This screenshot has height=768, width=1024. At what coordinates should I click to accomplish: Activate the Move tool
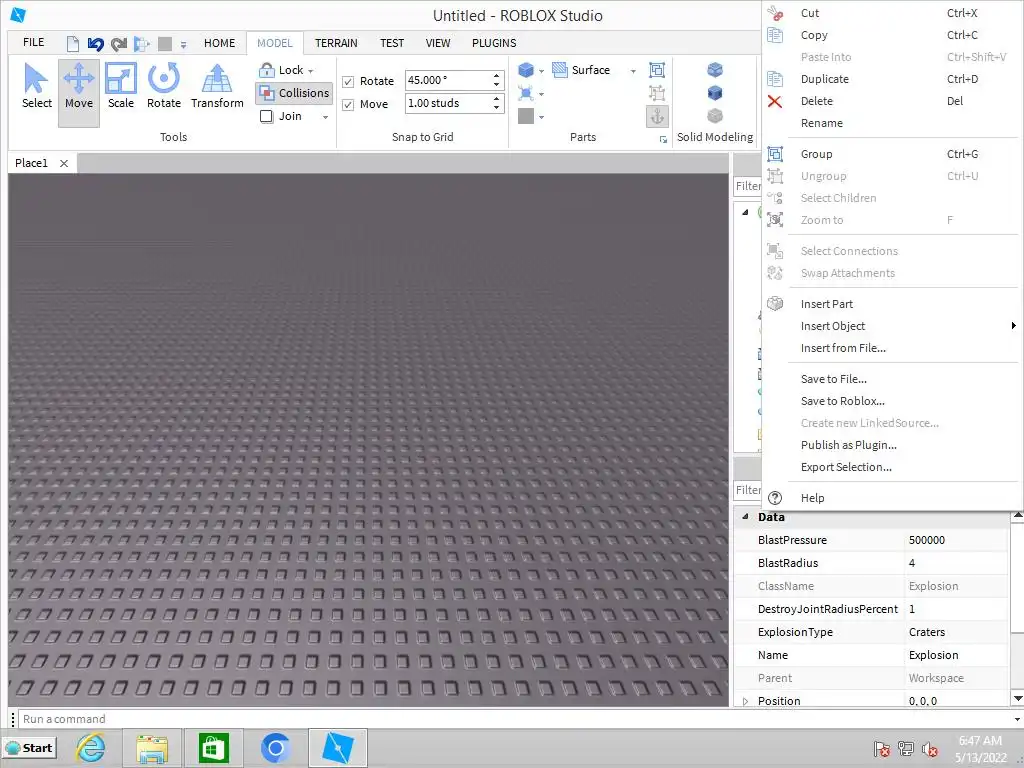[78, 93]
